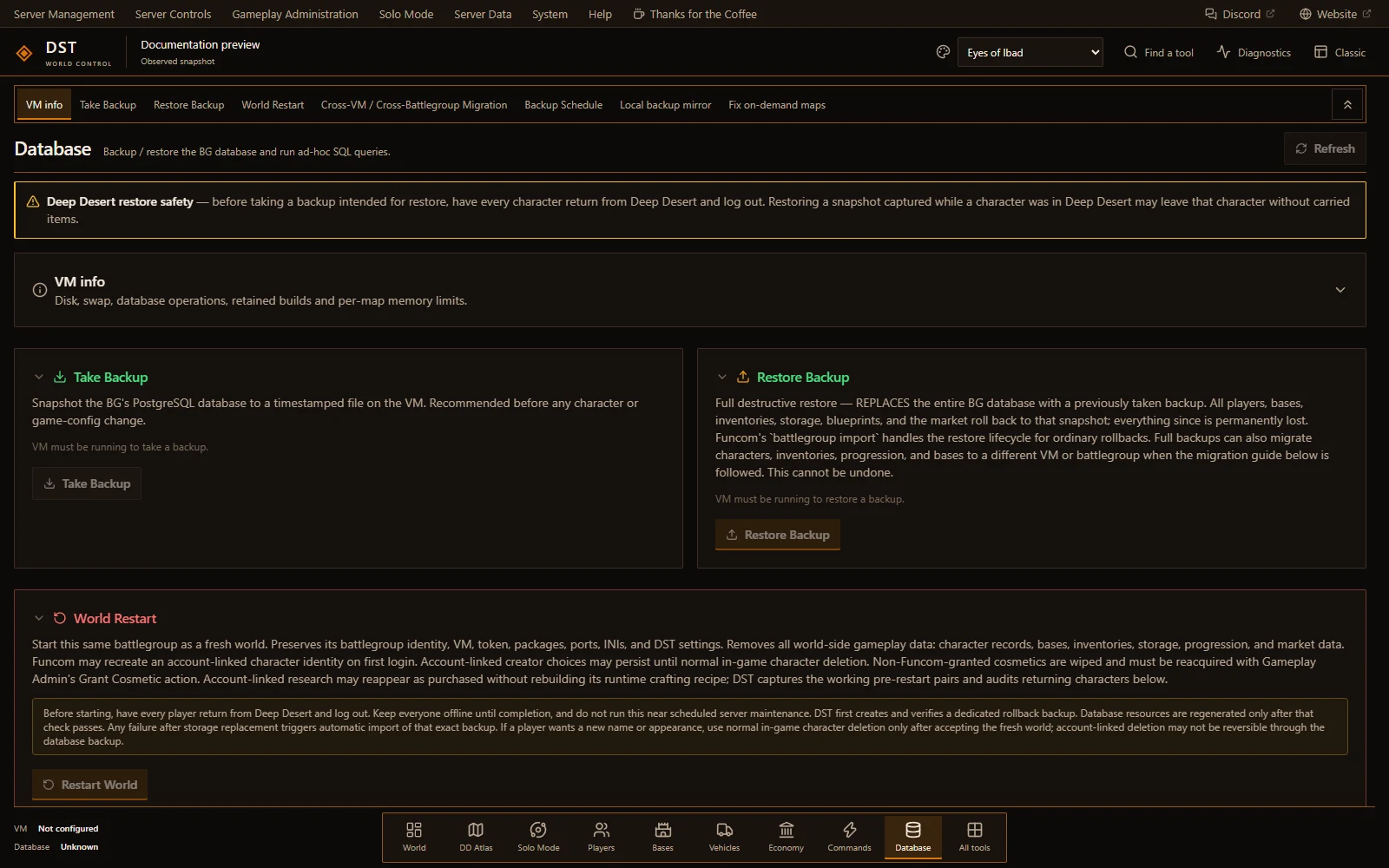Screen dimensions: 1389x868
Task: Select the Backup Schedule tab
Action: coord(563,104)
